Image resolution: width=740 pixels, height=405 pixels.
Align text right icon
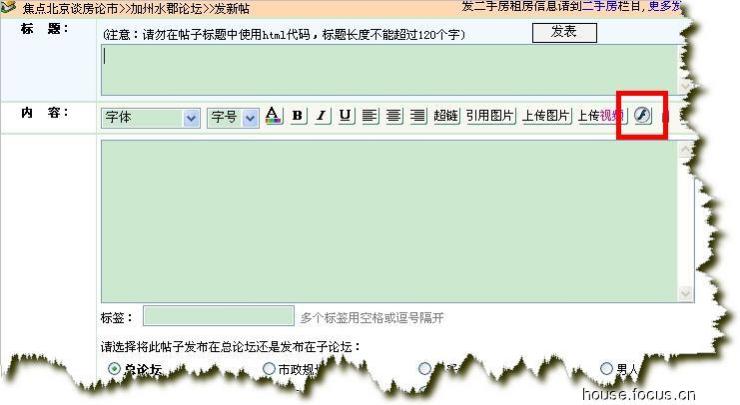[x=418, y=115]
